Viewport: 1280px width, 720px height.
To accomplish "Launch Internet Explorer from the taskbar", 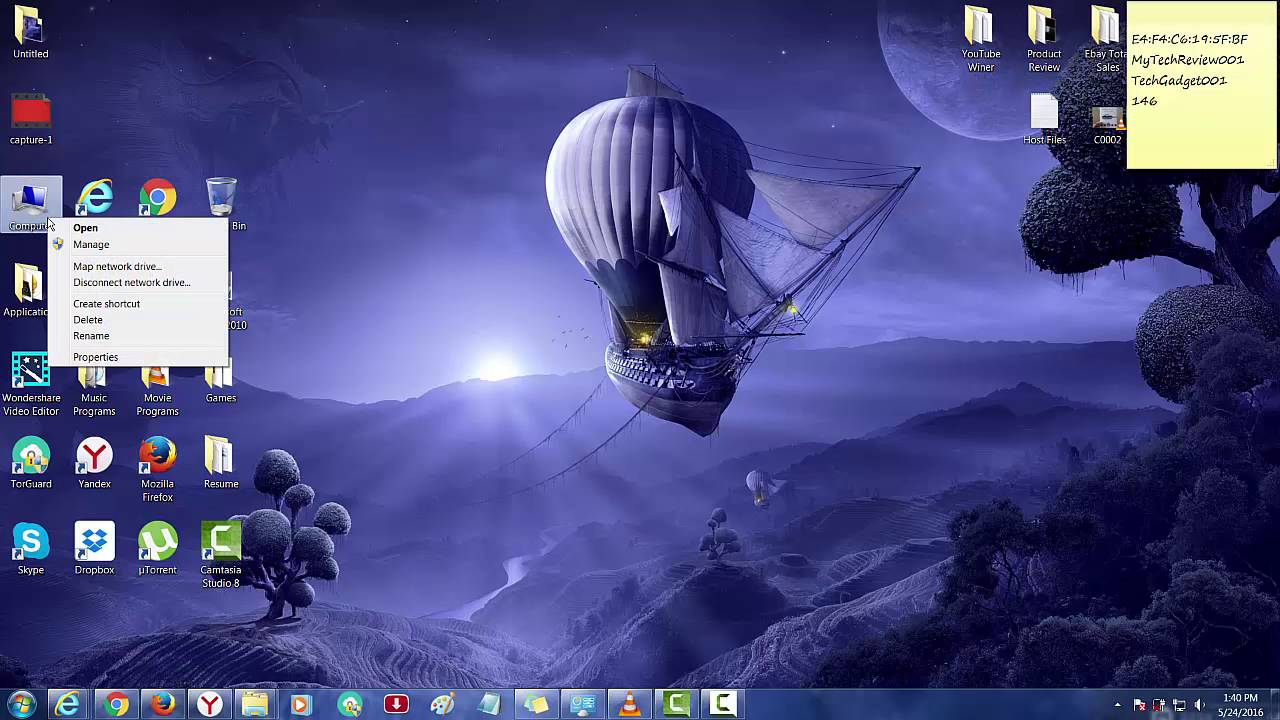I will click(68, 705).
